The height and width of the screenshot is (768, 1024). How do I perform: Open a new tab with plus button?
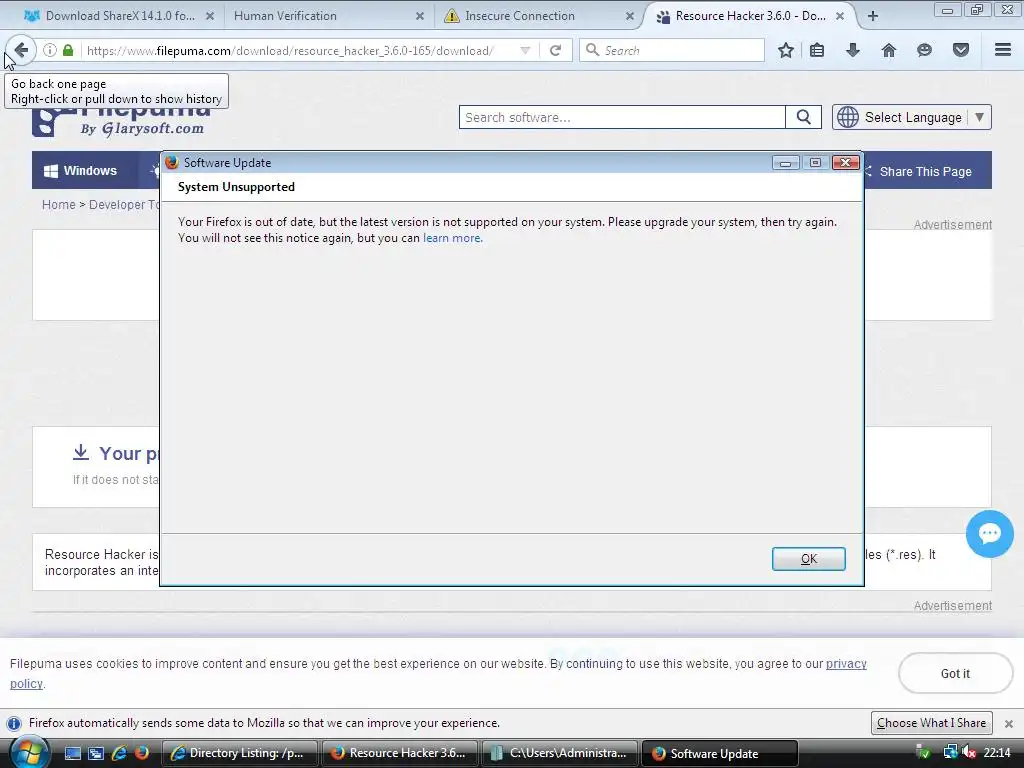click(x=872, y=16)
